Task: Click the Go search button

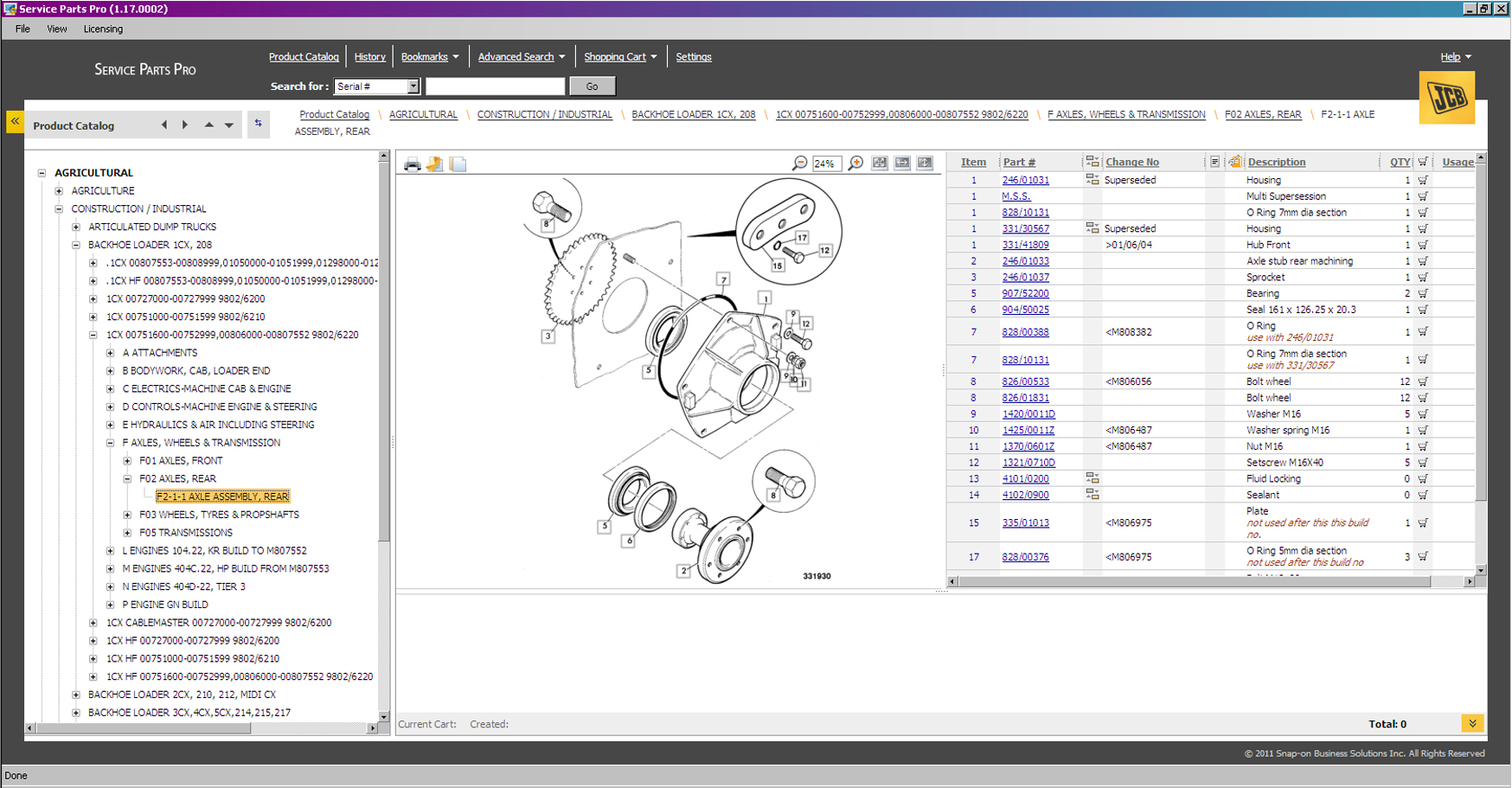Action: pos(592,86)
